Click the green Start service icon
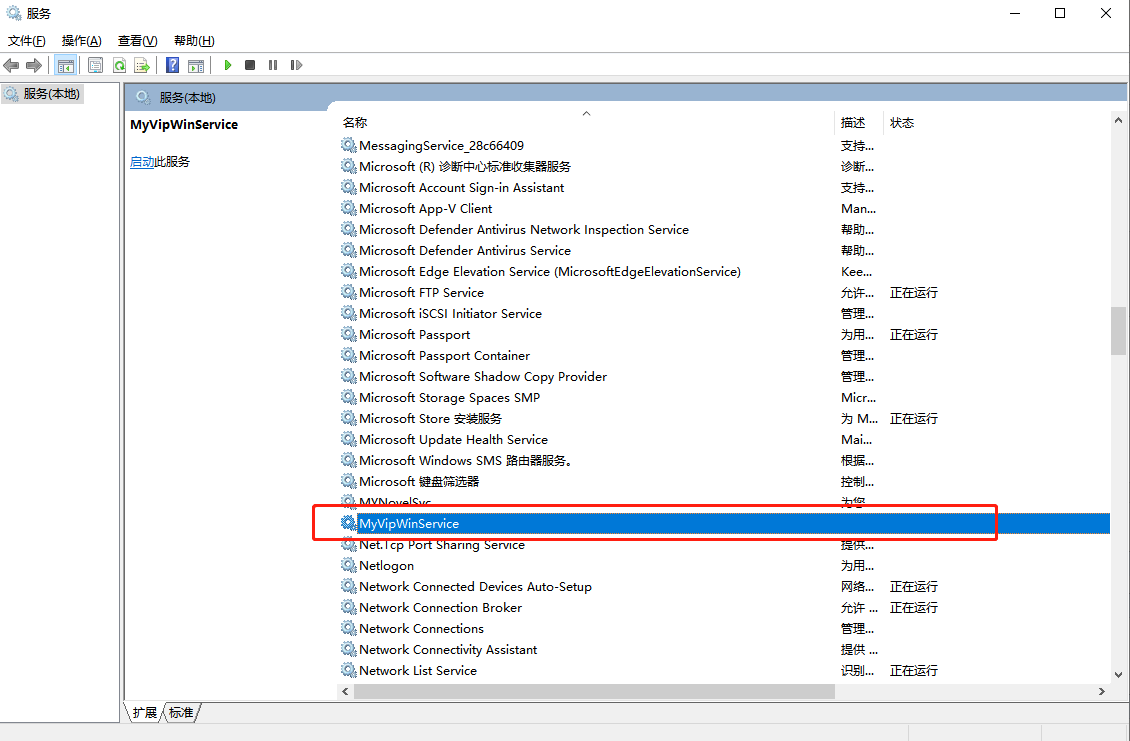Viewport: 1130px width, 741px height. pyautogui.click(x=228, y=66)
